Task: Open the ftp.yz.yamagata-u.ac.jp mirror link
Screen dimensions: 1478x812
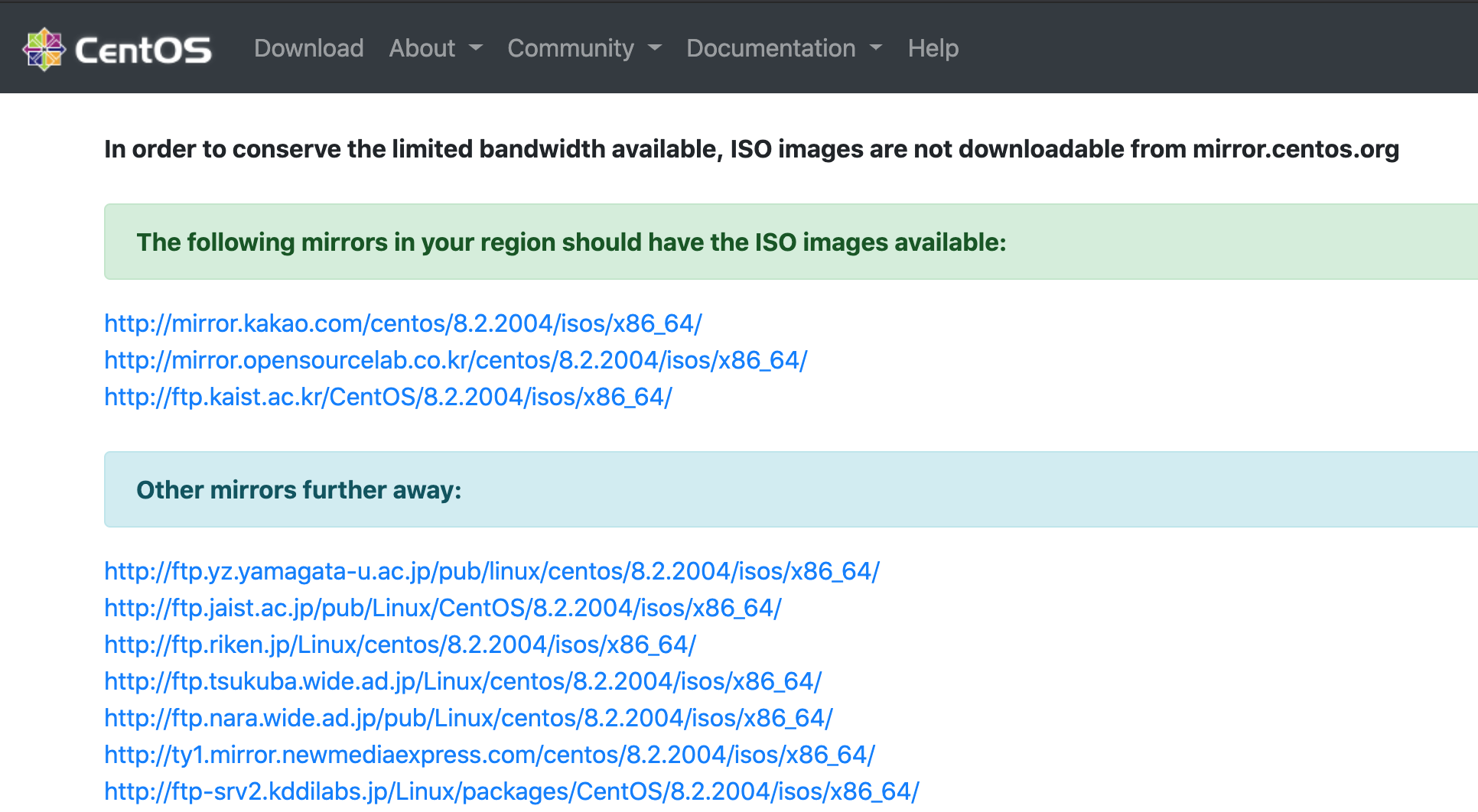Action: click(x=492, y=571)
